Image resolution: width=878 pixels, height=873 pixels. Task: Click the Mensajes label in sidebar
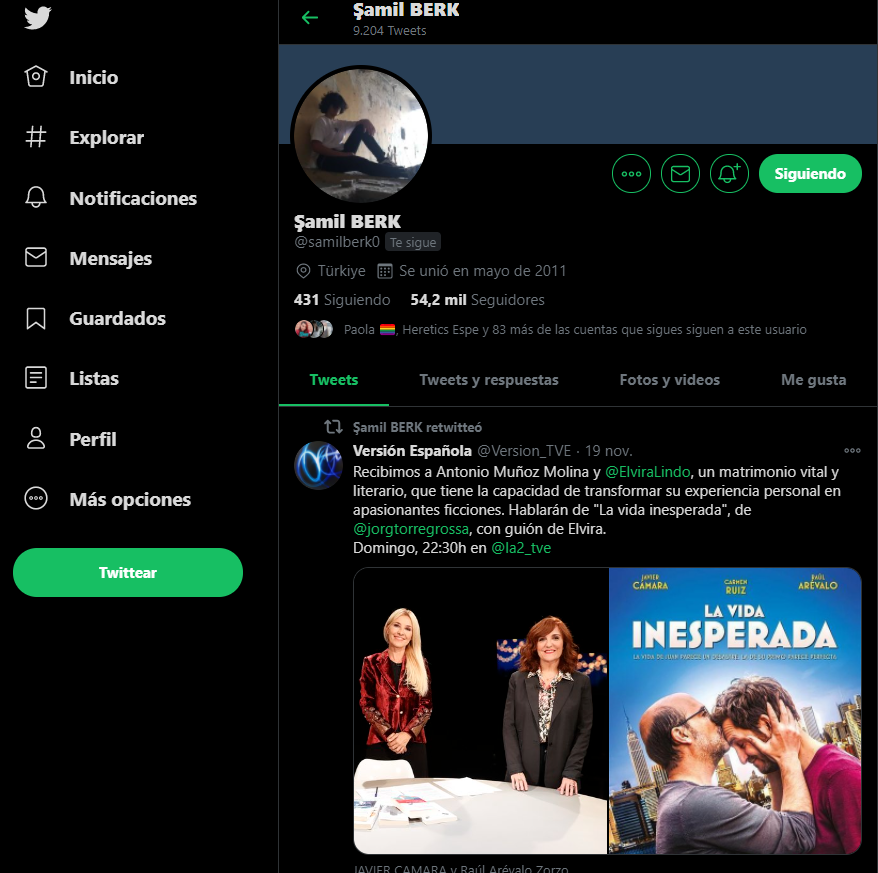(x=110, y=259)
